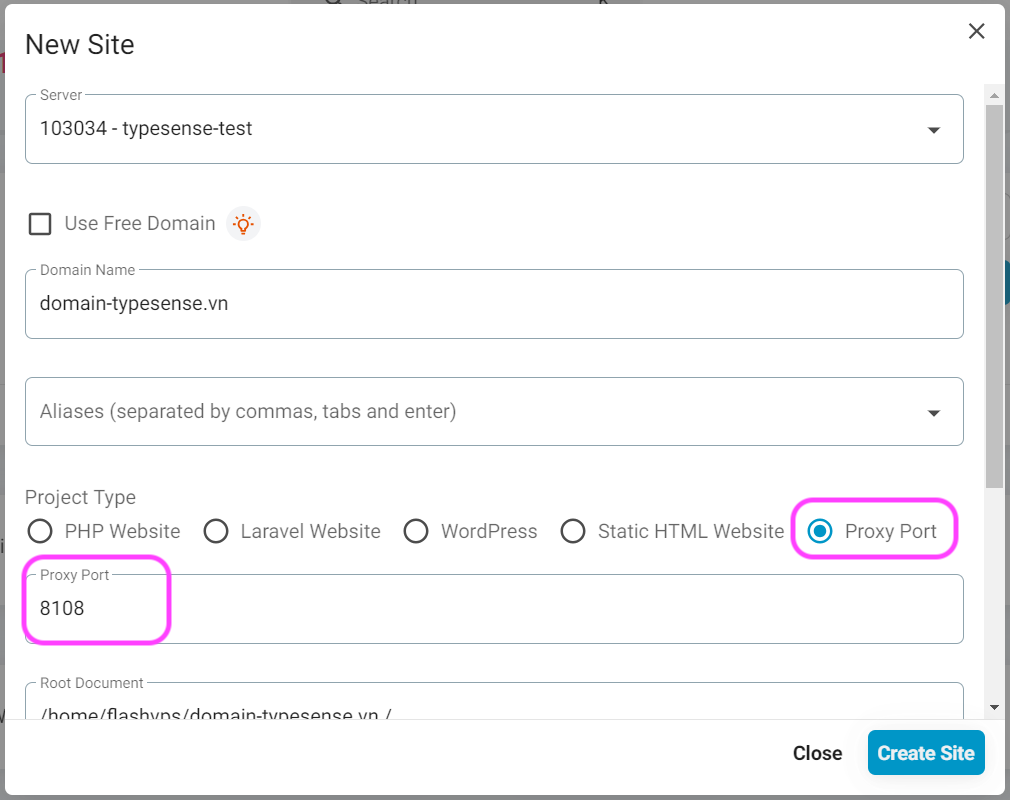Select the Proxy Port radio button

(x=820, y=531)
